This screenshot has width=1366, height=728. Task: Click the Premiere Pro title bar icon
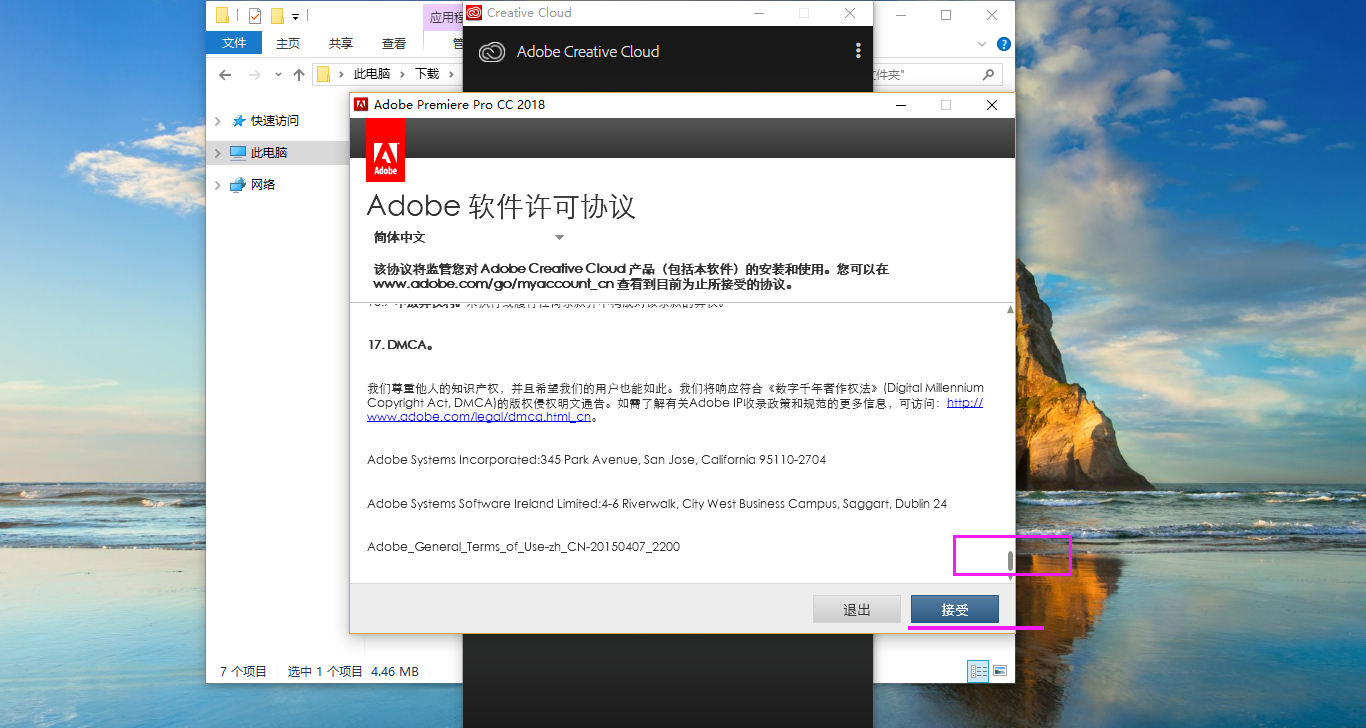(361, 104)
